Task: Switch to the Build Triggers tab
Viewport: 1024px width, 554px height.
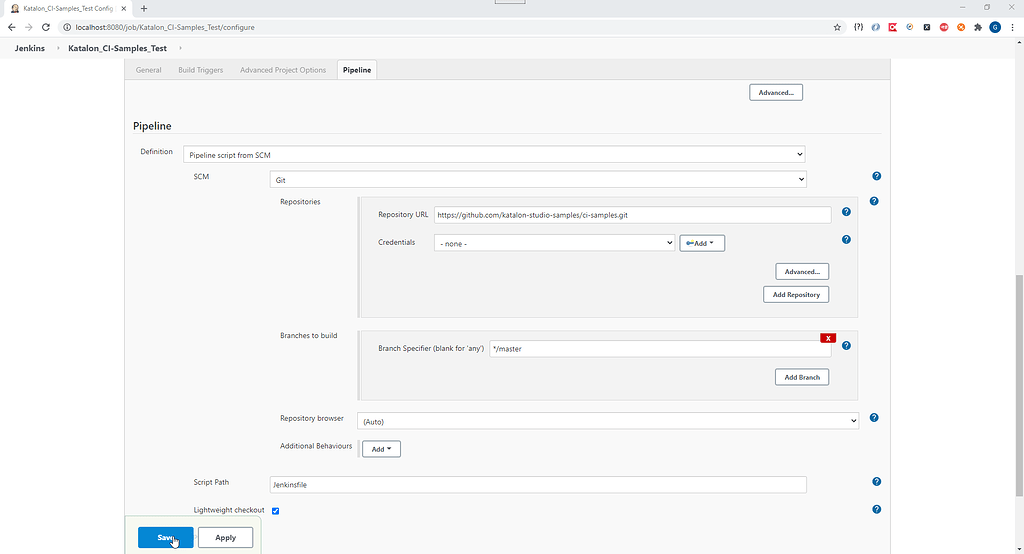Action: [200, 70]
